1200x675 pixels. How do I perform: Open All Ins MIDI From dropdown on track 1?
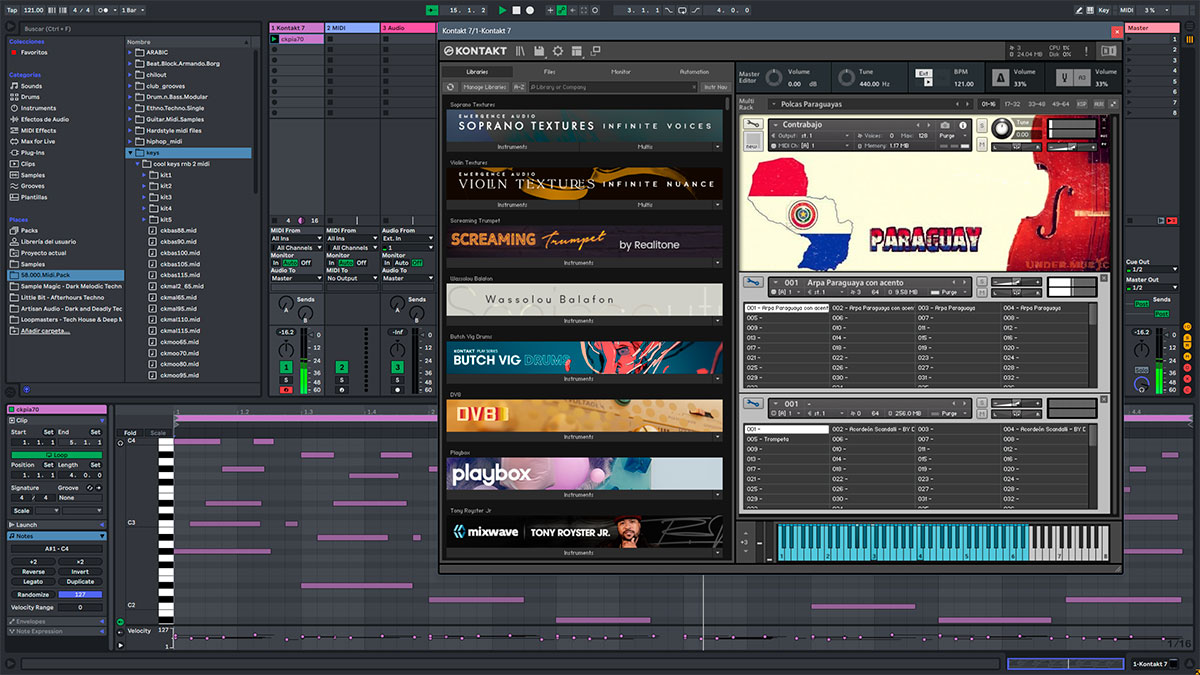(297, 239)
